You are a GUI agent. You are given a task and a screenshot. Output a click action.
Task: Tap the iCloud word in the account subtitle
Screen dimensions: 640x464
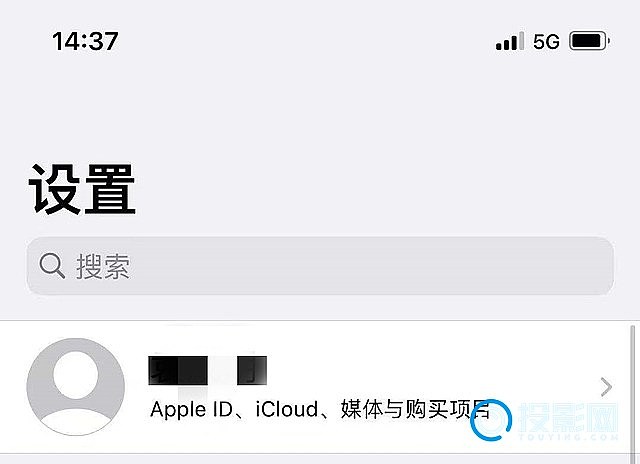coord(287,409)
